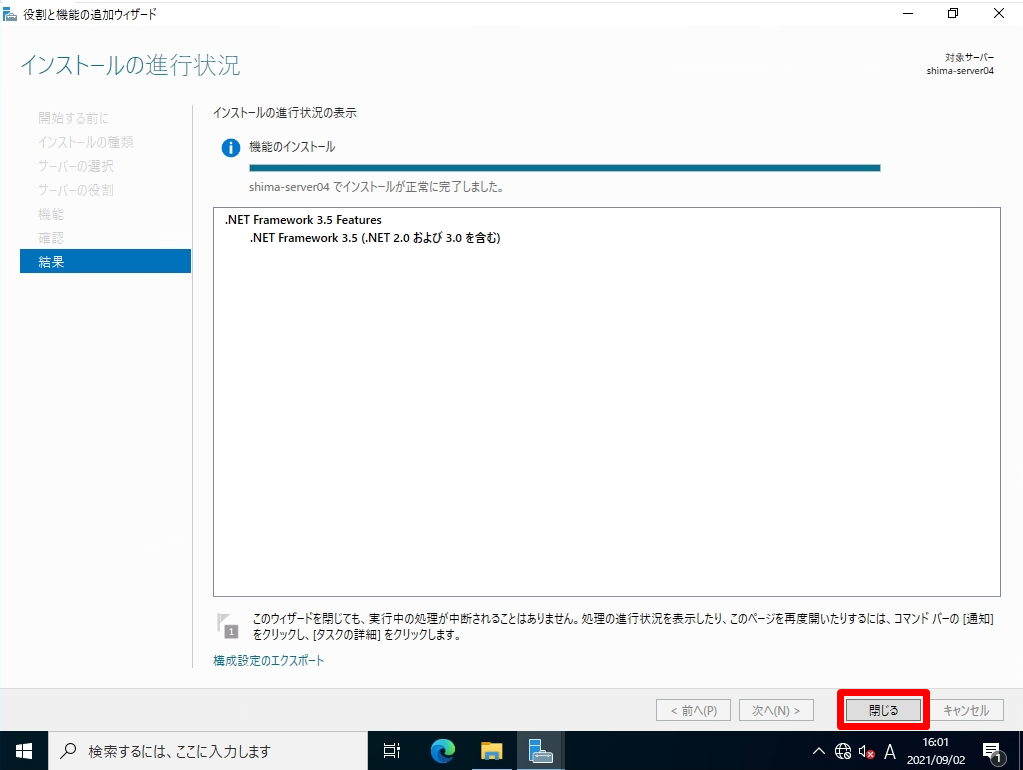This screenshot has height=770, width=1023.
Task: Select the インストールの種類 step
Action: click(x=85, y=142)
